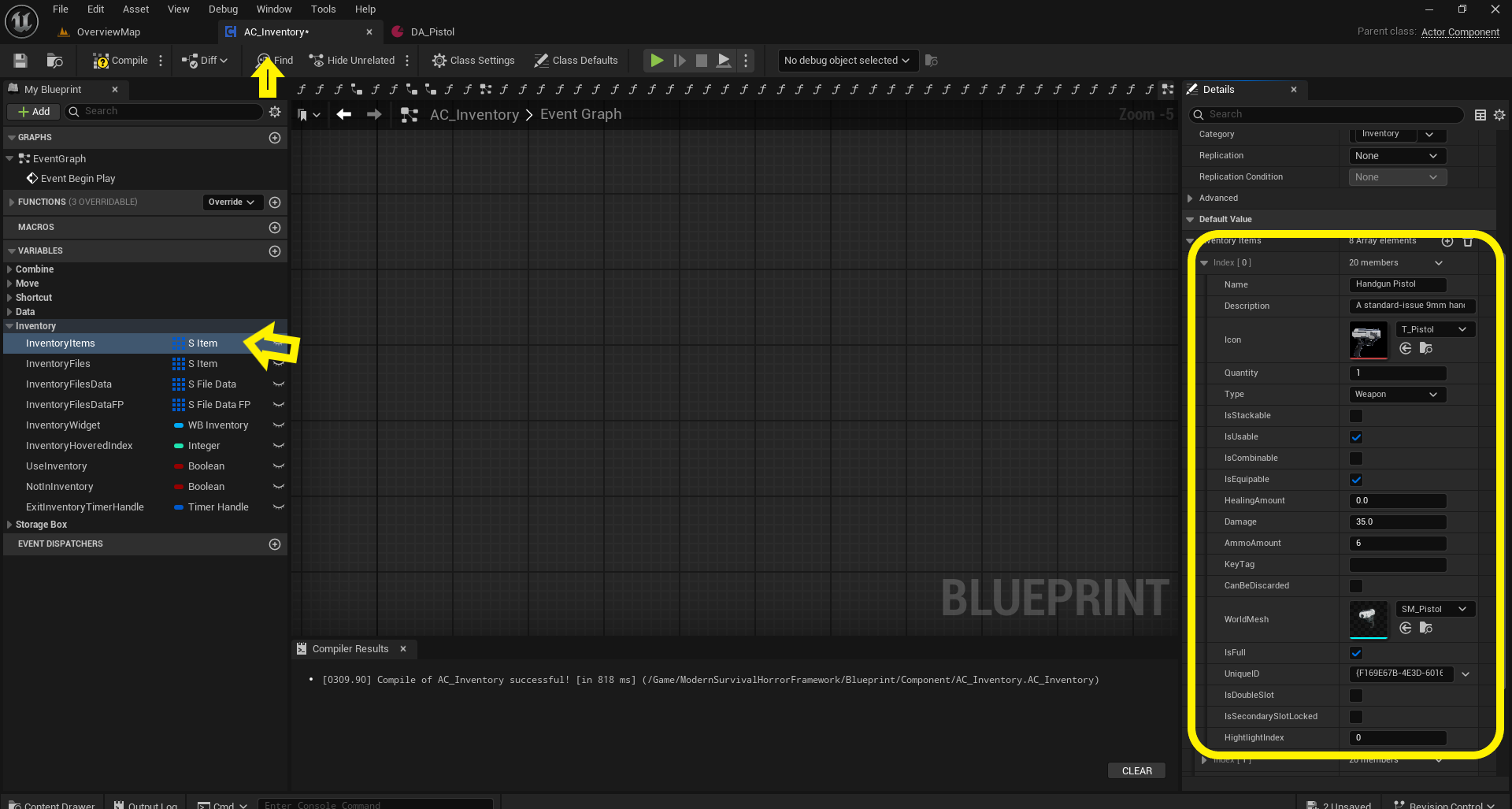Uncheck the IsUsable checkbox
The width and height of the screenshot is (1512, 809).
[1355, 437]
